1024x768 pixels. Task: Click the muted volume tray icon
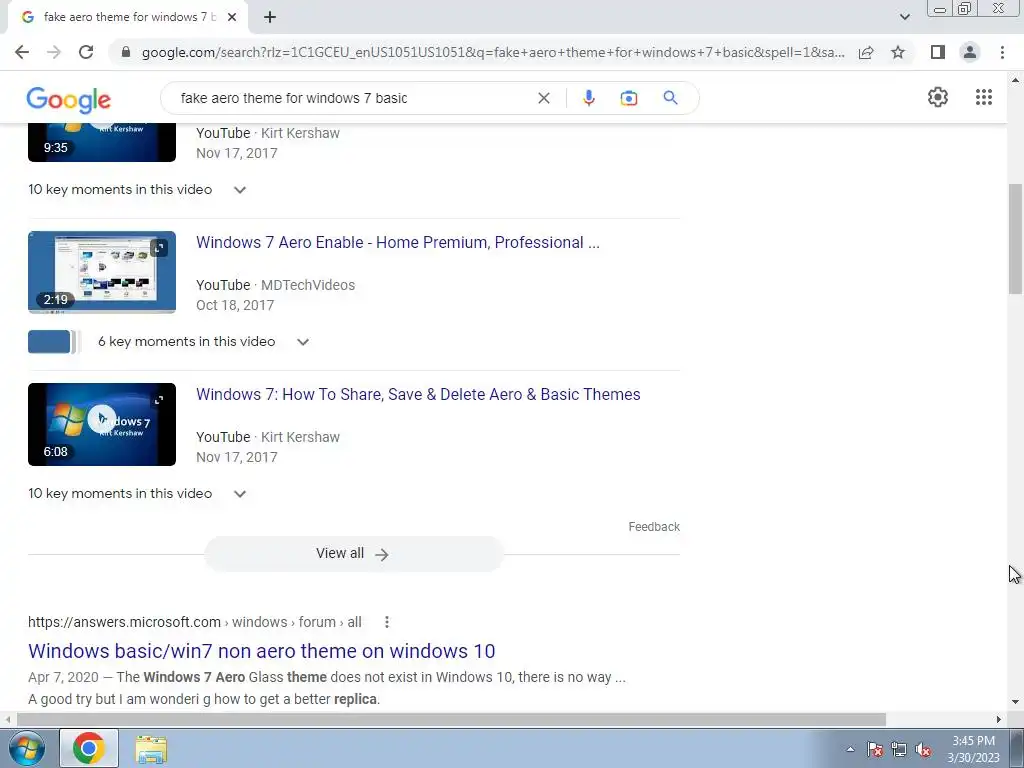tap(923, 750)
